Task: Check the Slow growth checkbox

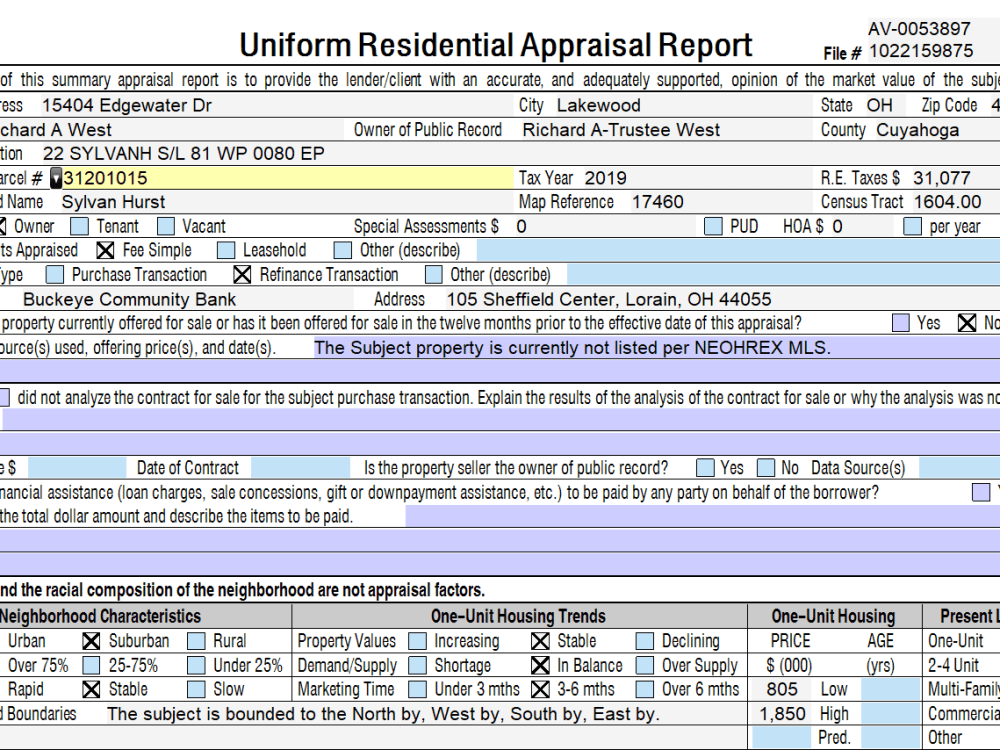Action: pyautogui.click(x=196, y=689)
